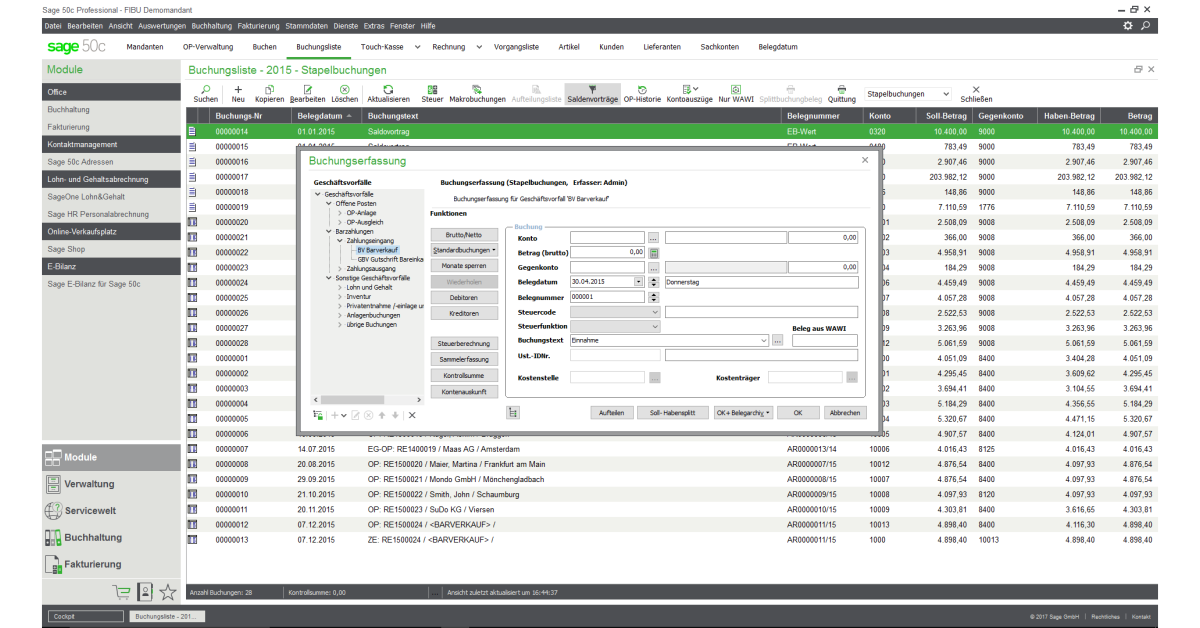Screen dimensions: 1200x628
Task: Open the Buchungstext dropdown
Action: [764, 341]
